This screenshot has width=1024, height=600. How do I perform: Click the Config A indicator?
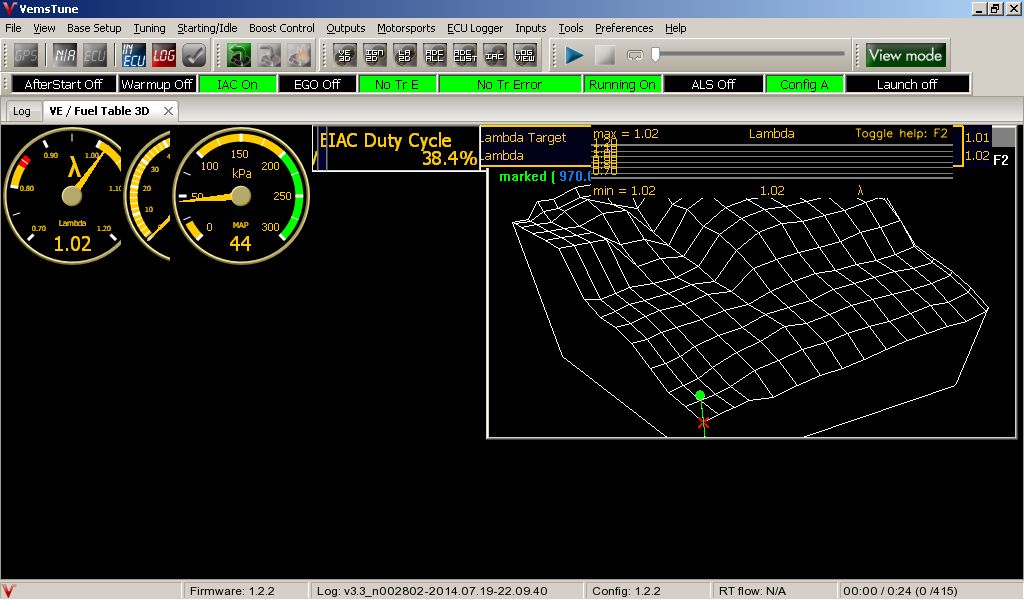(x=804, y=84)
